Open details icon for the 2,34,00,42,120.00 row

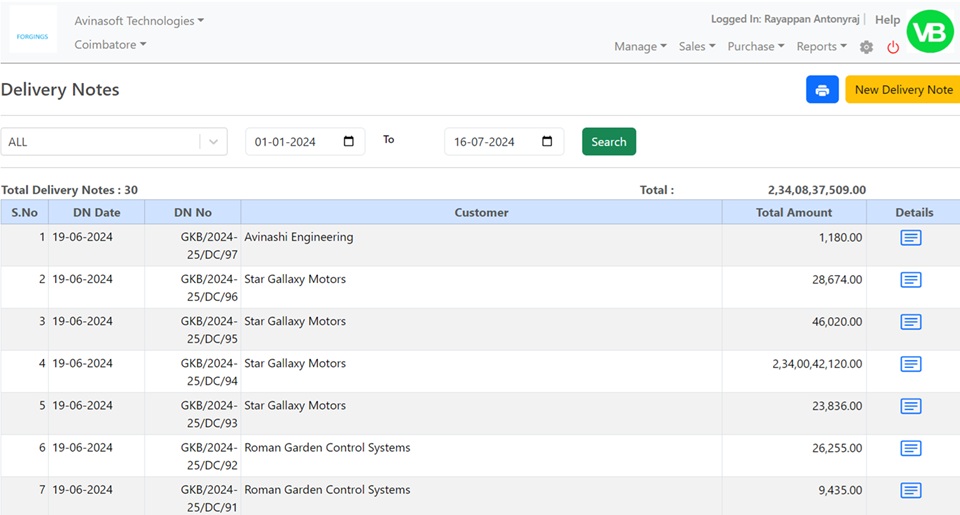[910, 364]
